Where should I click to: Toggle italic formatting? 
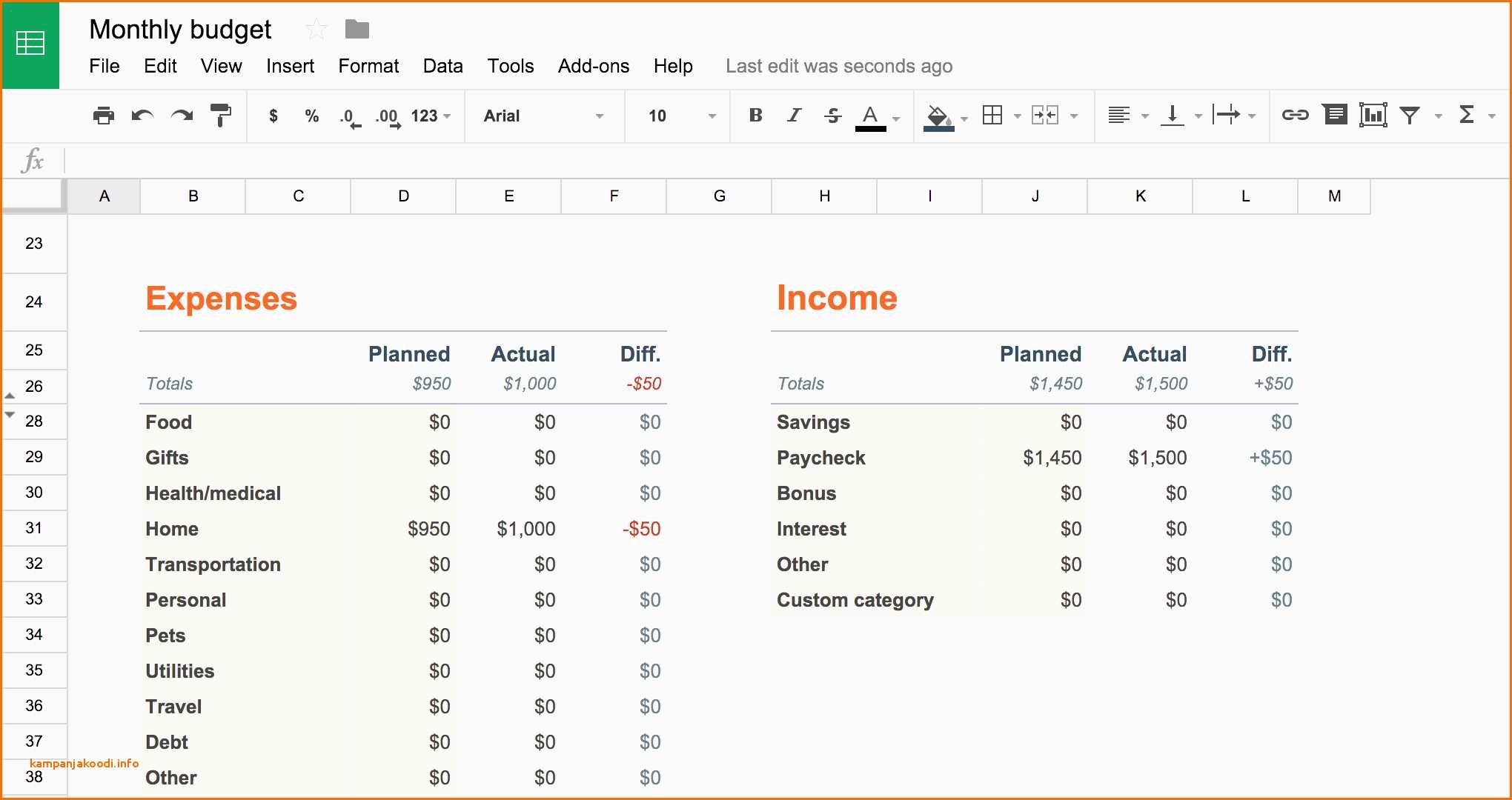click(793, 116)
